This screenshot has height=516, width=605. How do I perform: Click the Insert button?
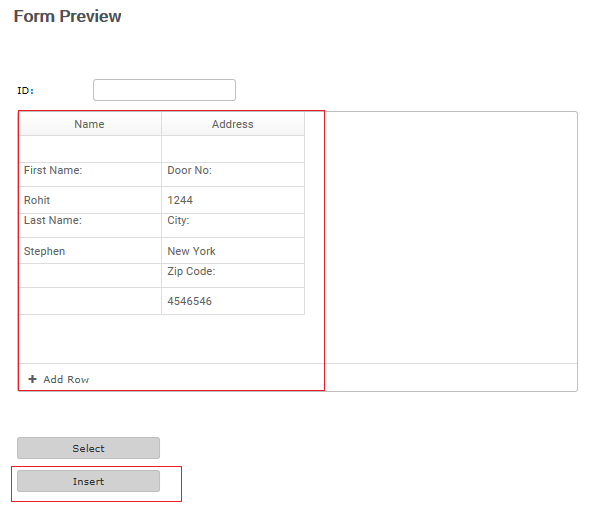88,481
